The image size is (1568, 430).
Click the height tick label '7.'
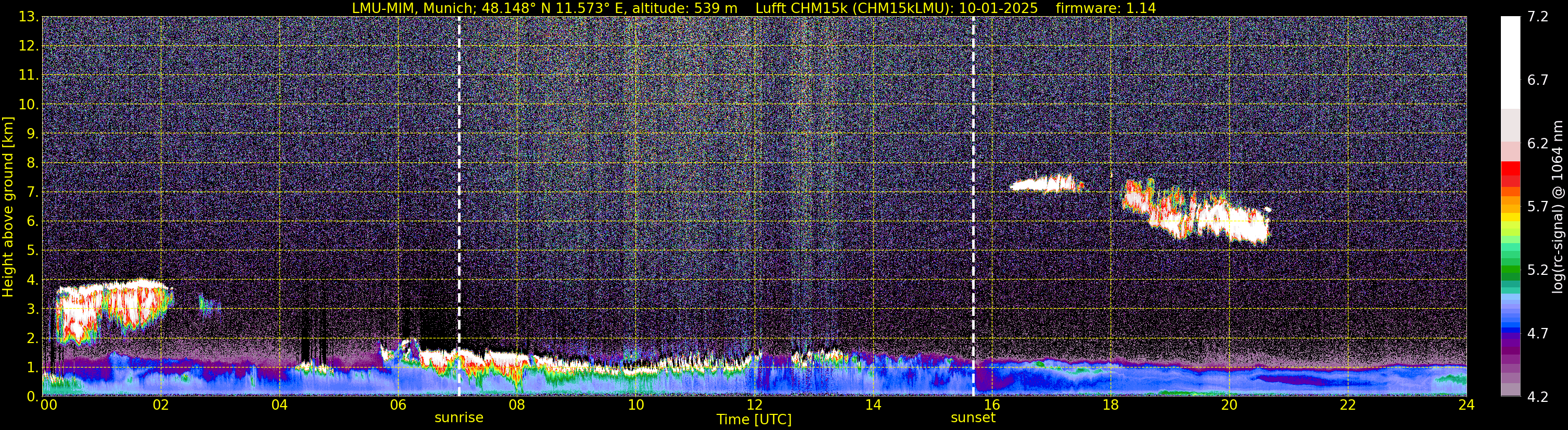coord(32,193)
